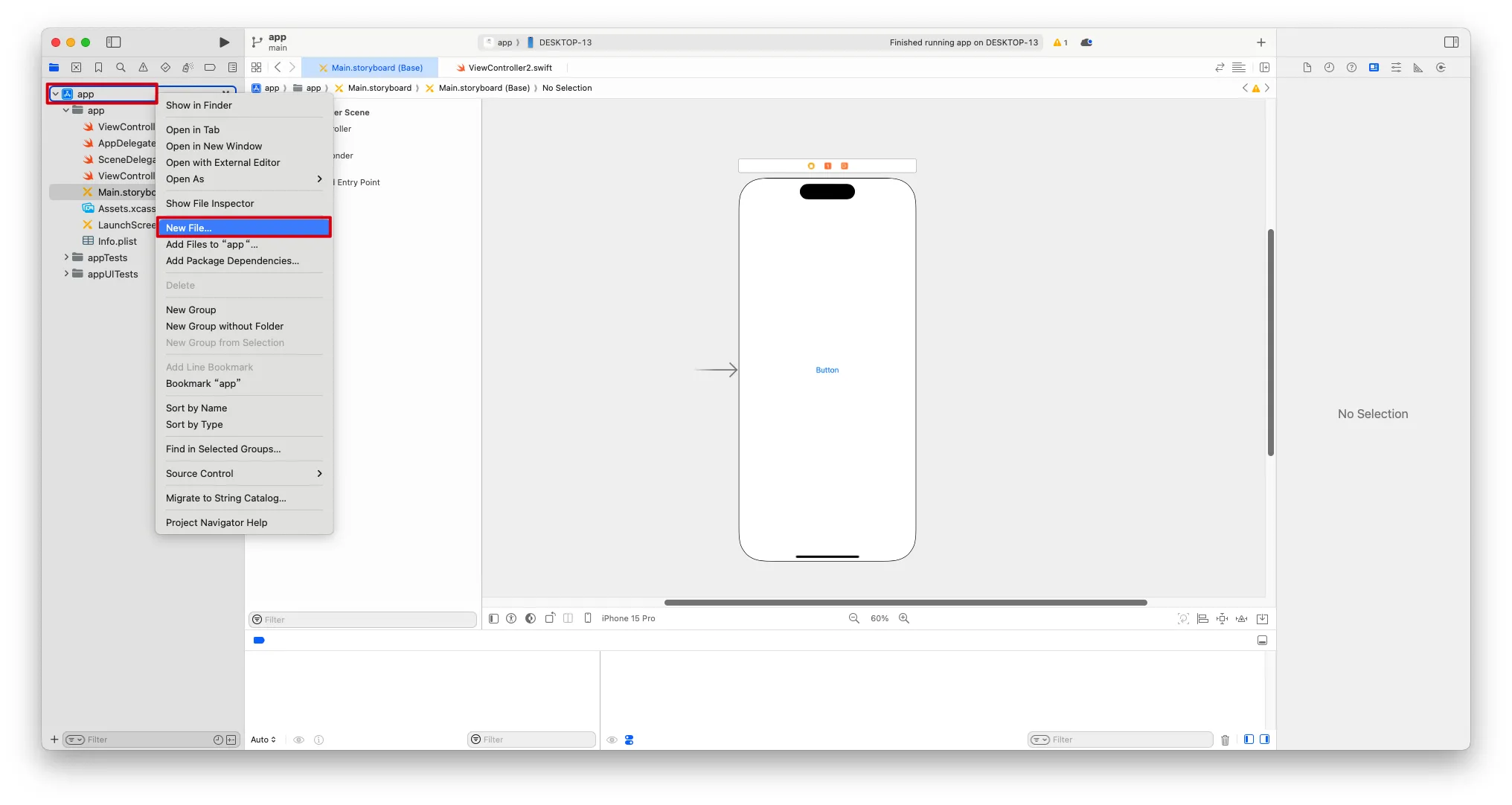Click Main.storyboard in the jump bar
This screenshot has height=805, width=1512.
point(373,88)
